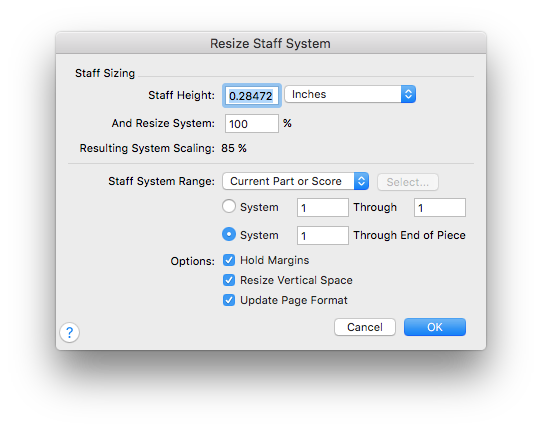Open the Staff System Range dropdown

[x=296, y=181]
